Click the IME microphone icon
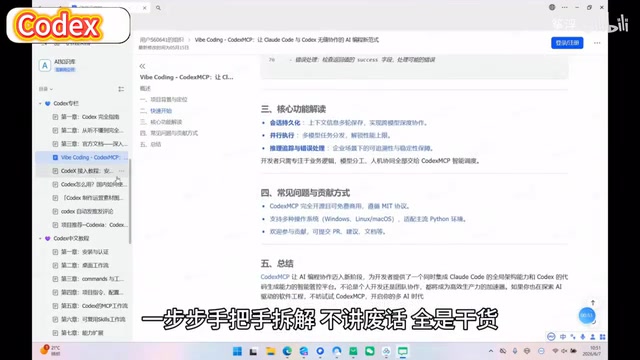The width and height of the screenshot is (640, 360). pos(583,337)
